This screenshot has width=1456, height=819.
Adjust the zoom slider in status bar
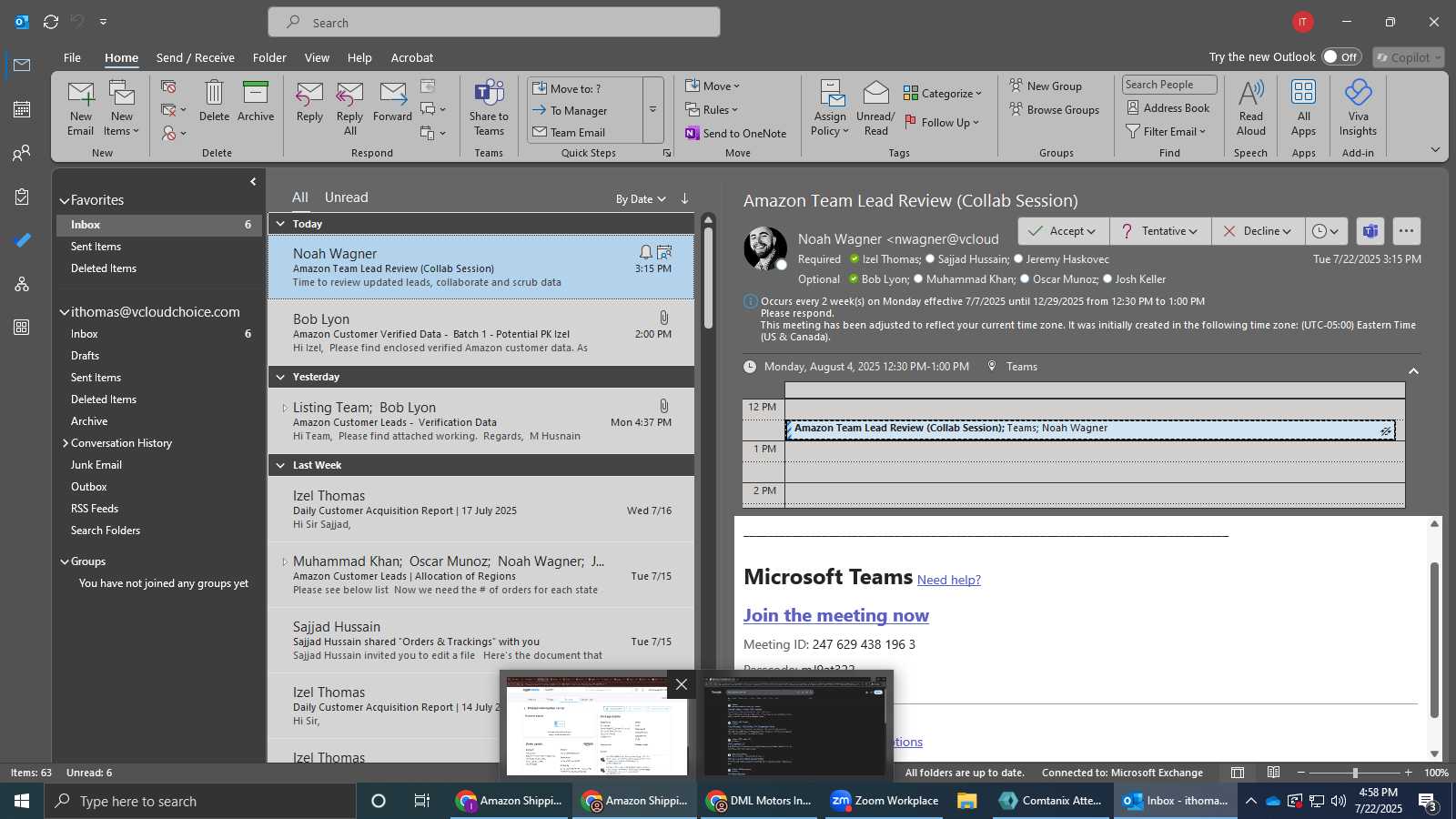click(x=1355, y=773)
